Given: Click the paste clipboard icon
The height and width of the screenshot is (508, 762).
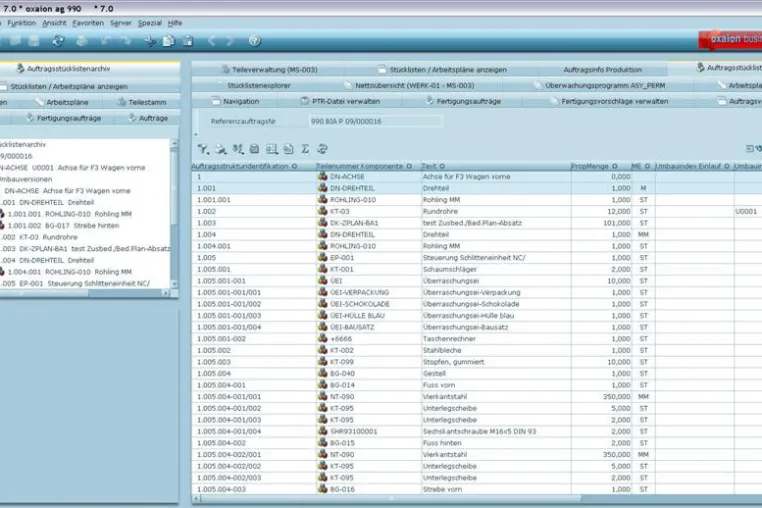Looking at the screenshot, I should (x=188, y=41).
